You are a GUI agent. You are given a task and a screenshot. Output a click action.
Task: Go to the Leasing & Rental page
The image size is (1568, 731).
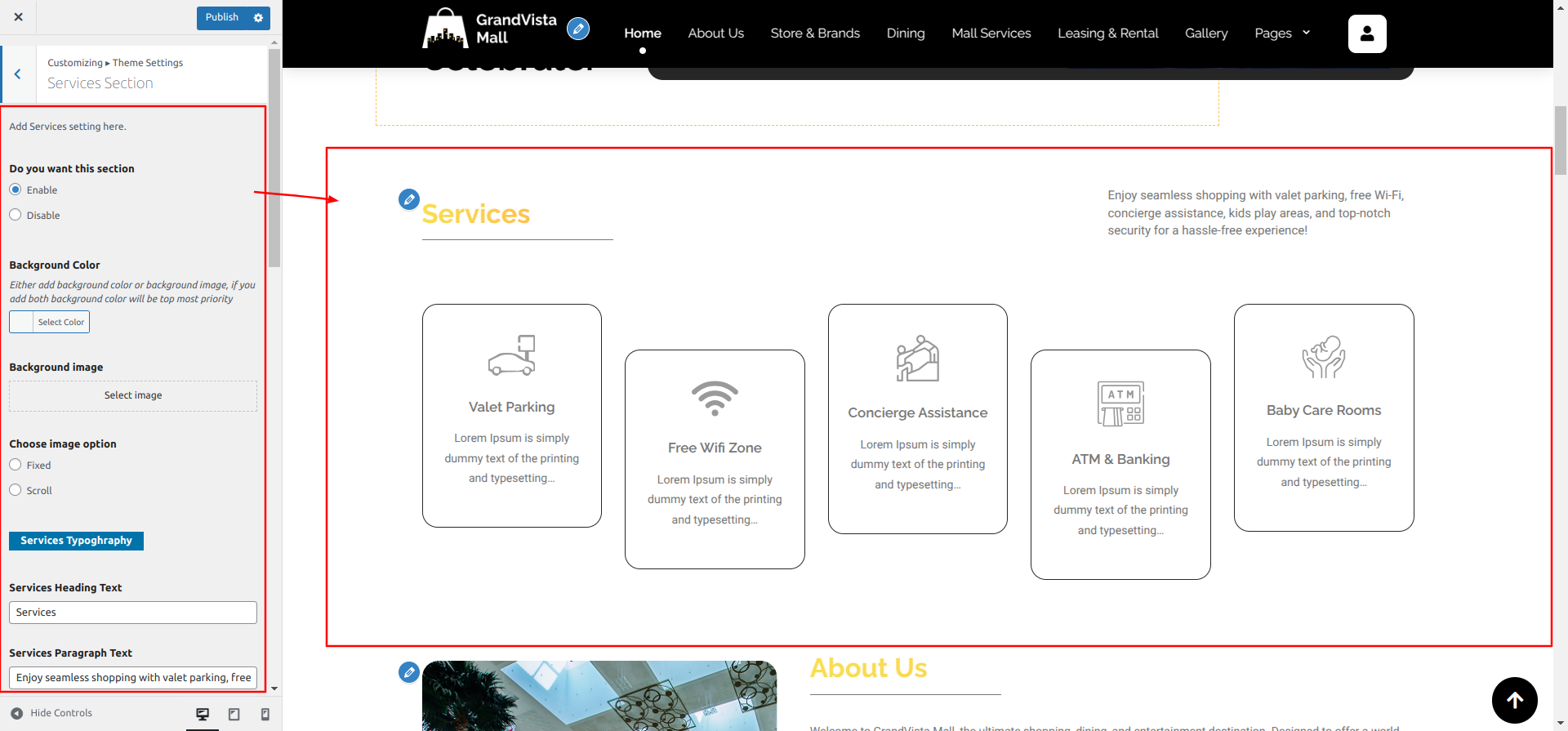pos(1107,33)
